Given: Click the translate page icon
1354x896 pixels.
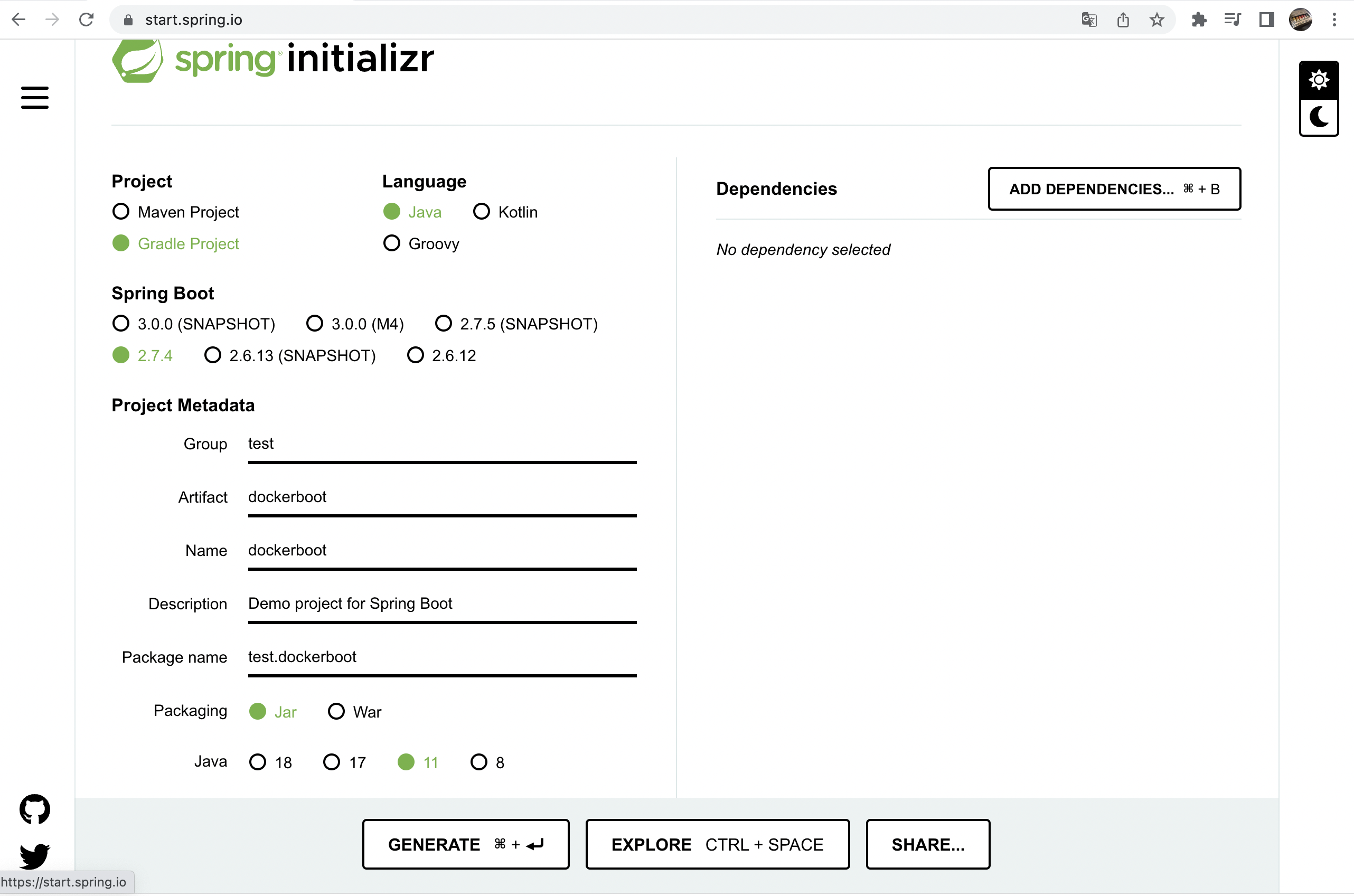Looking at the screenshot, I should click(1089, 20).
